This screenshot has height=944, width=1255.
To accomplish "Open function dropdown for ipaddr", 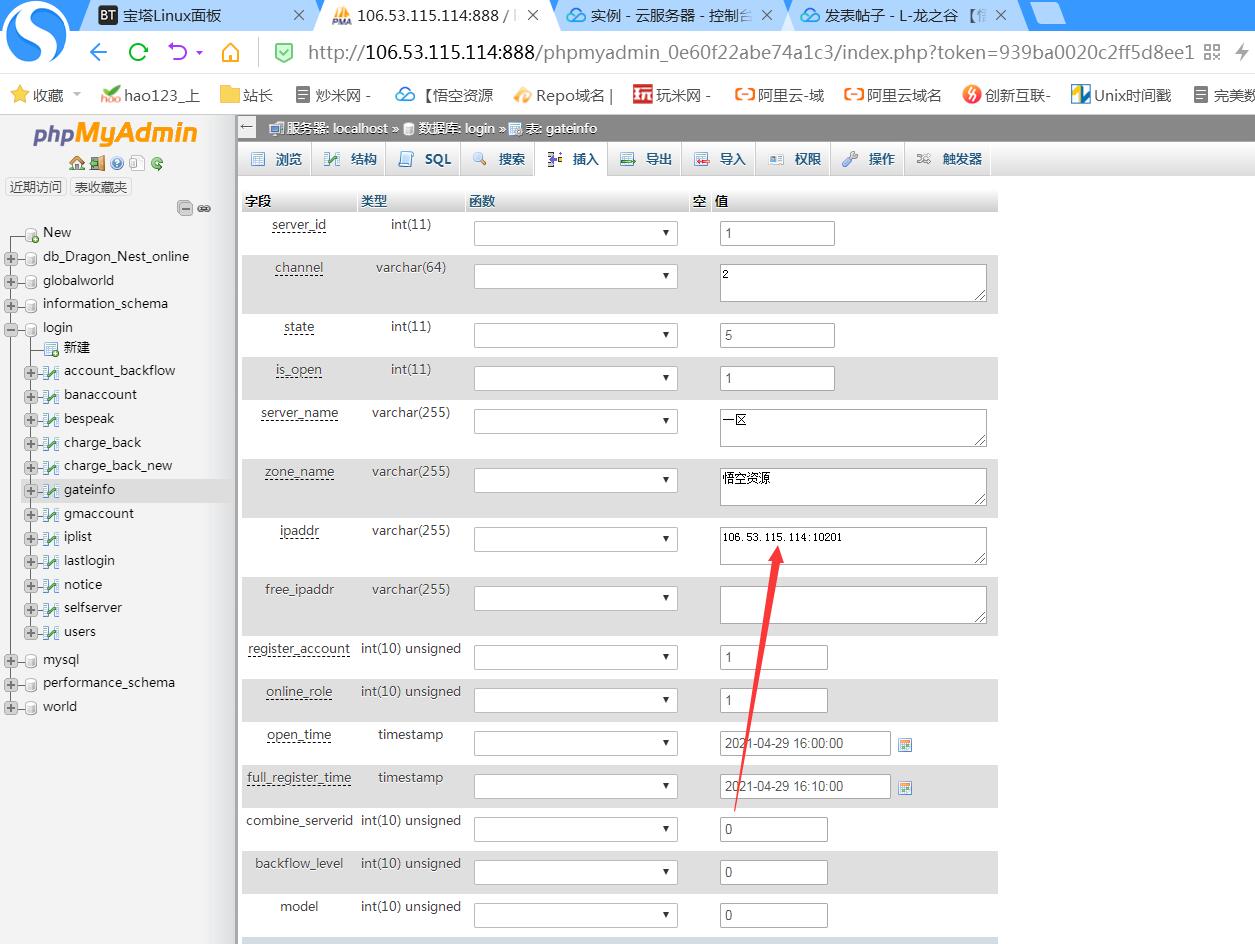I will point(575,539).
